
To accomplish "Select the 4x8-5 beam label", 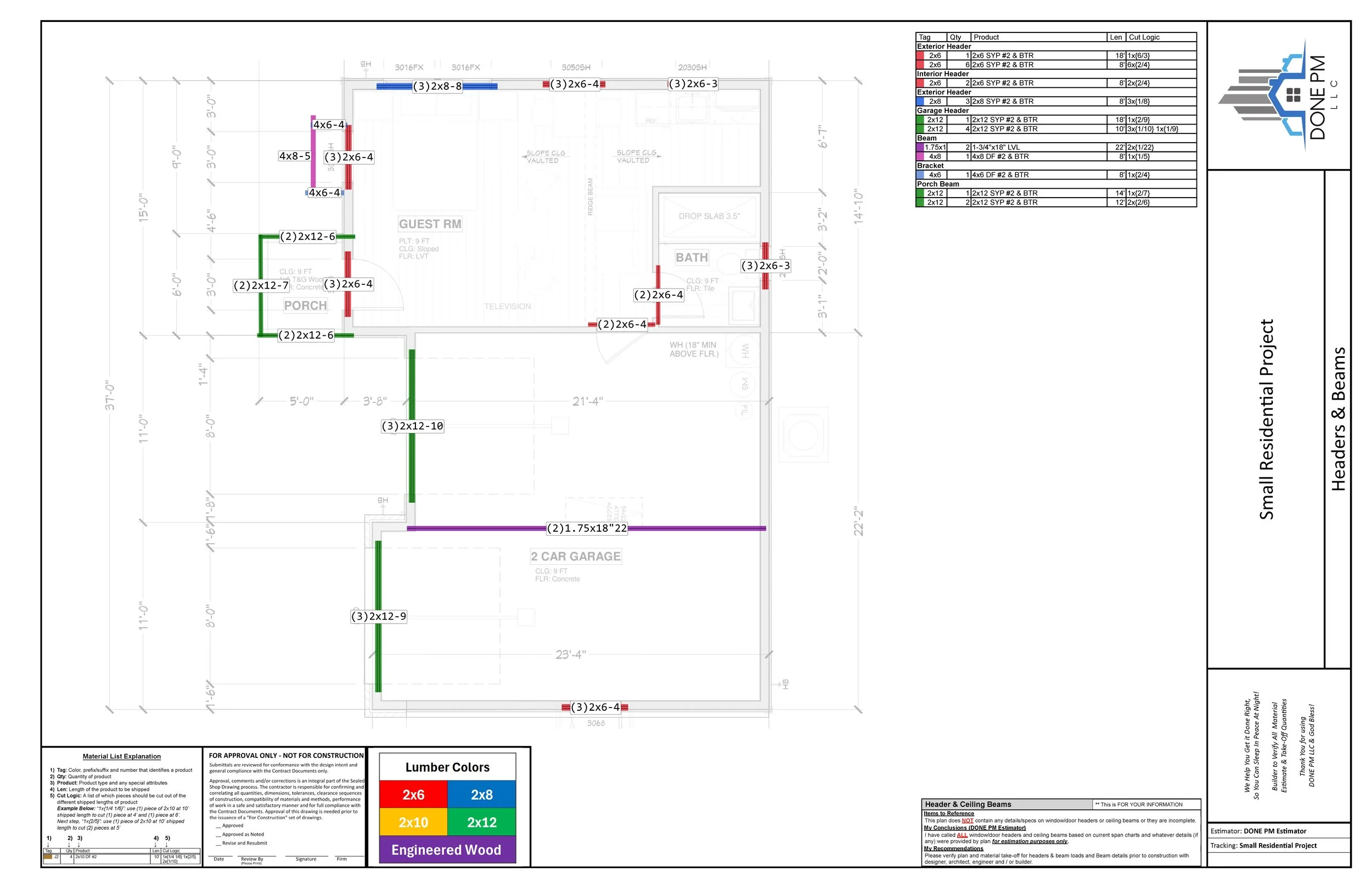I will 295,156.
